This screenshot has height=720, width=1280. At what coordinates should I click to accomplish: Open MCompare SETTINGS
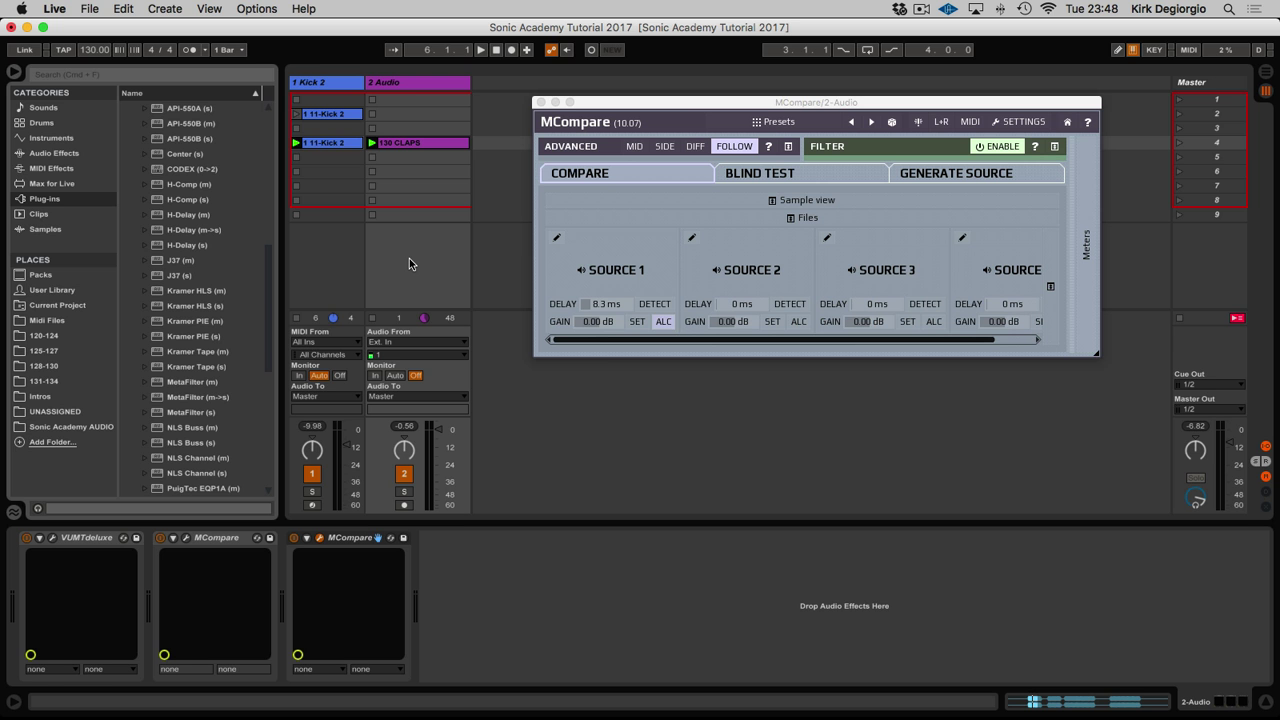pyautogui.click(x=1018, y=122)
